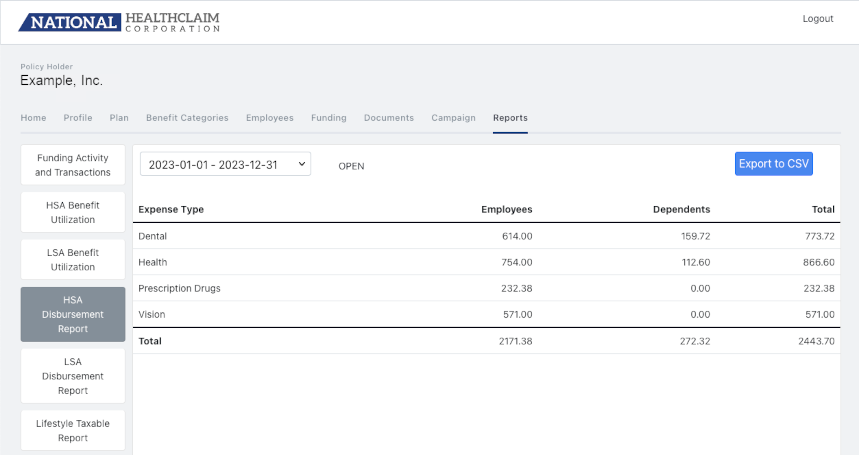Viewport: 859px width, 455px height.
Task: Click Dental employees value 614.00
Action: 517,236
